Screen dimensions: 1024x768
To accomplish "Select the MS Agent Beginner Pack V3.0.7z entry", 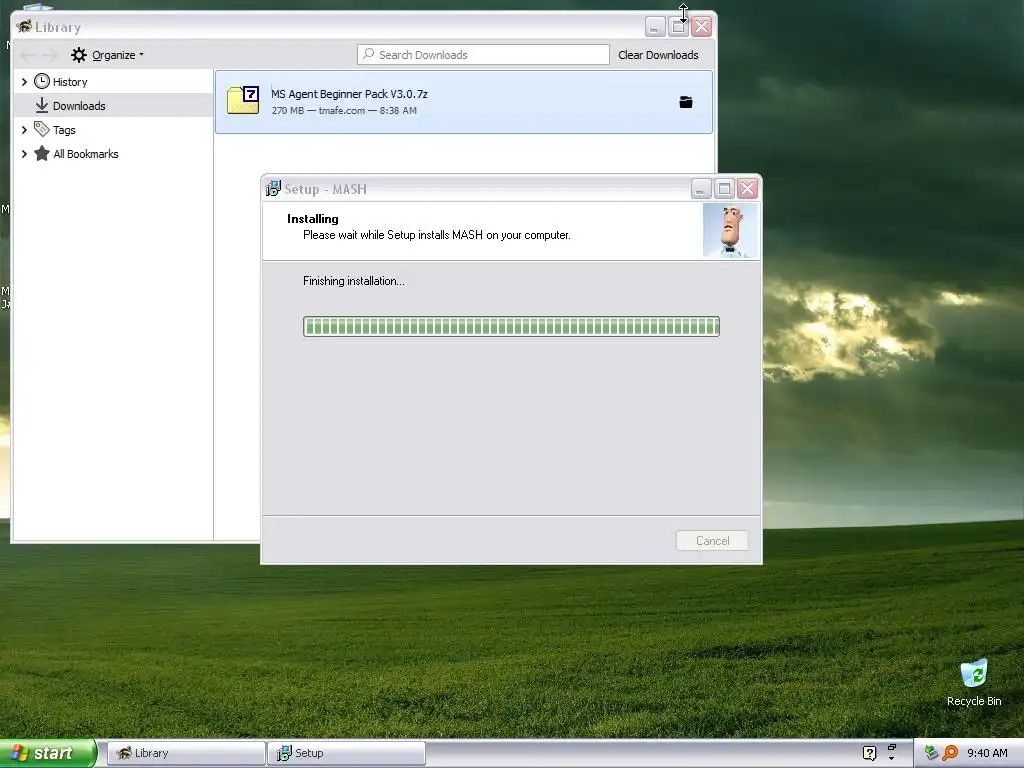I will pos(464,102).
